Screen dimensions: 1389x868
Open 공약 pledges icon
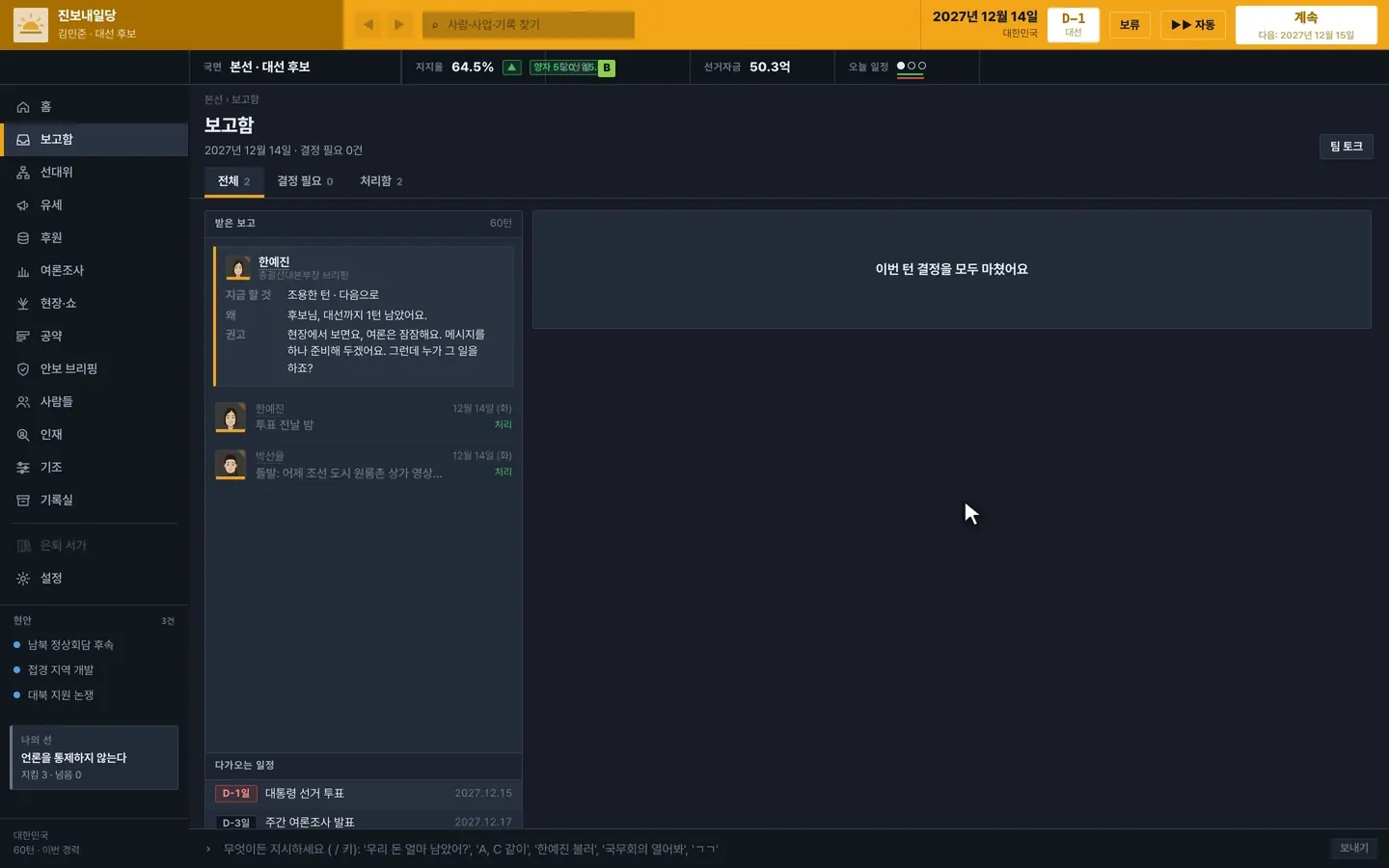(23, 337)
